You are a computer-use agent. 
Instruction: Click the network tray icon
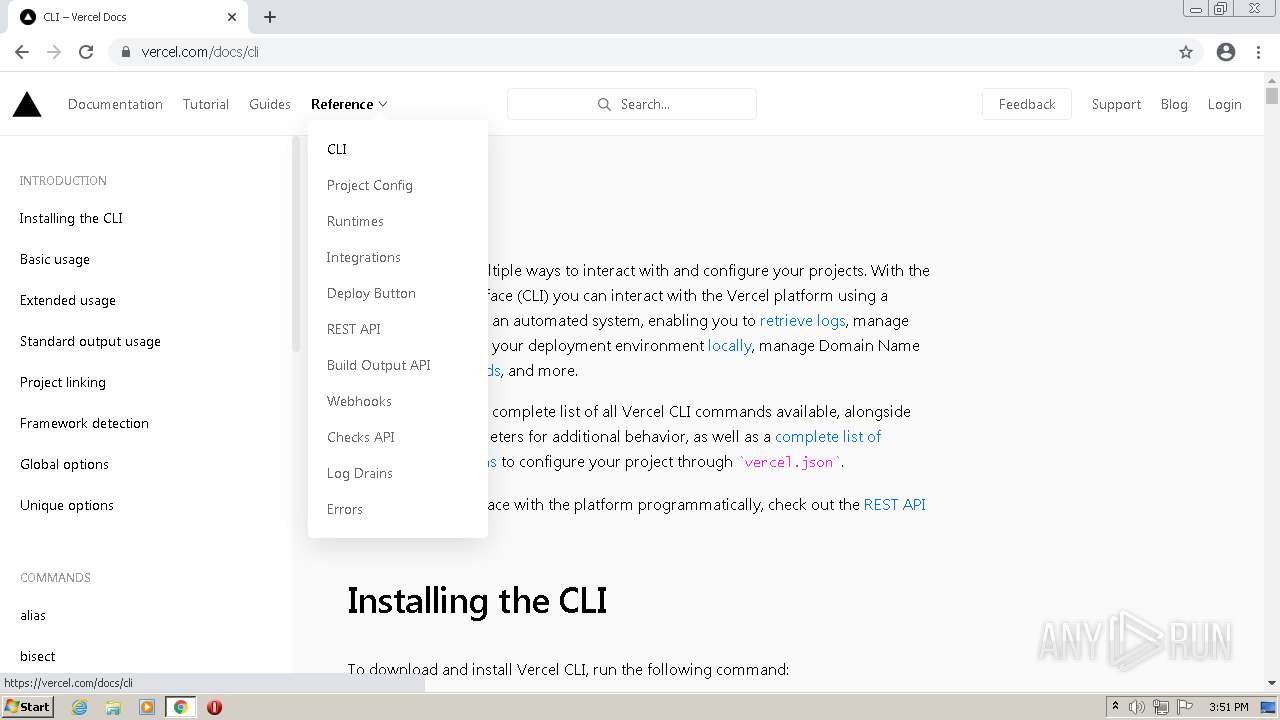coord(1161,707)
